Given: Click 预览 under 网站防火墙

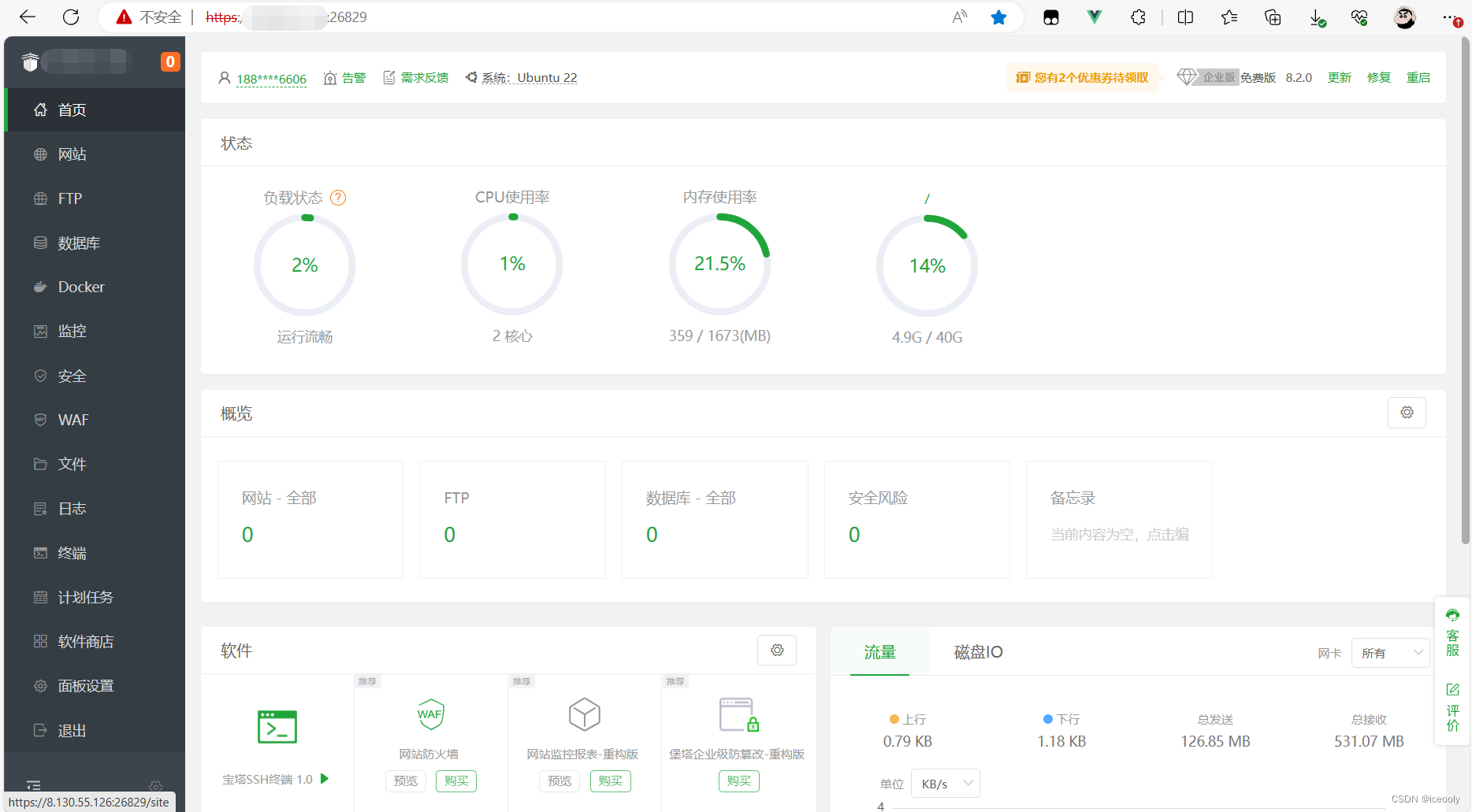Looking at the screenshot, I should [406, 780].
